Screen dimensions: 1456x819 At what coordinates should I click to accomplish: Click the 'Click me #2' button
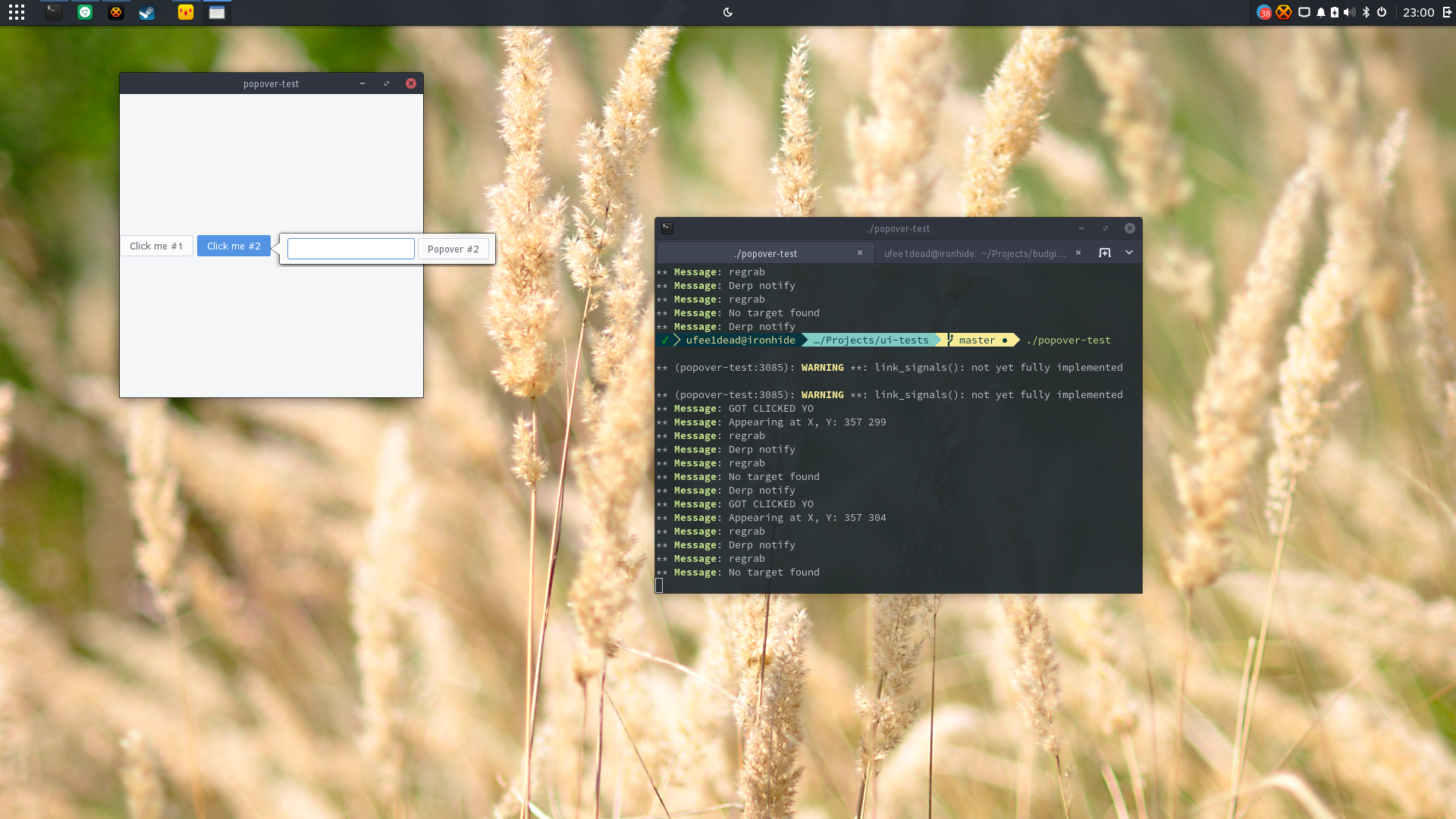point(234,246)
